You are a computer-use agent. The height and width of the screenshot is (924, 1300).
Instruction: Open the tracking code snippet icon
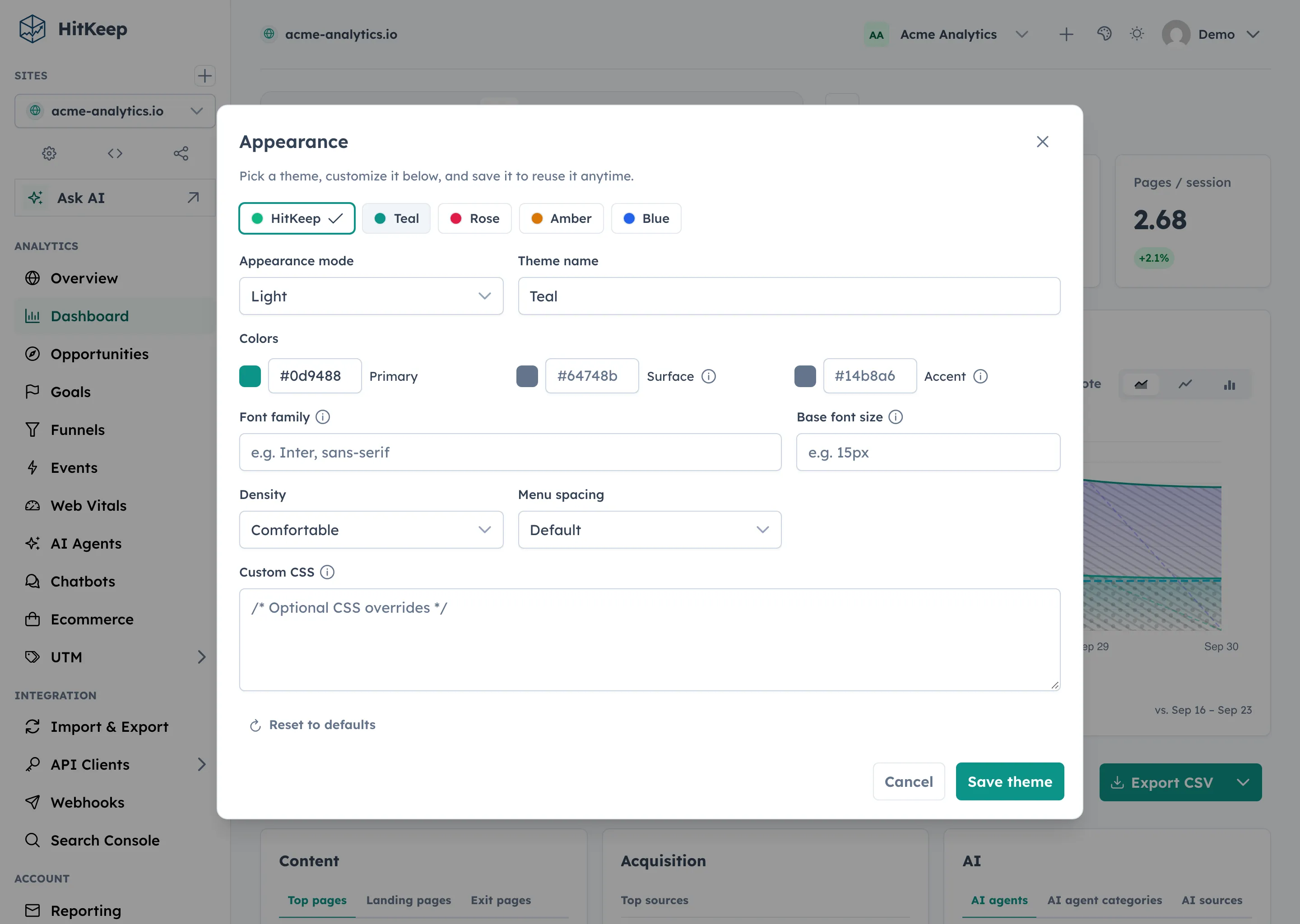point(115,153)
